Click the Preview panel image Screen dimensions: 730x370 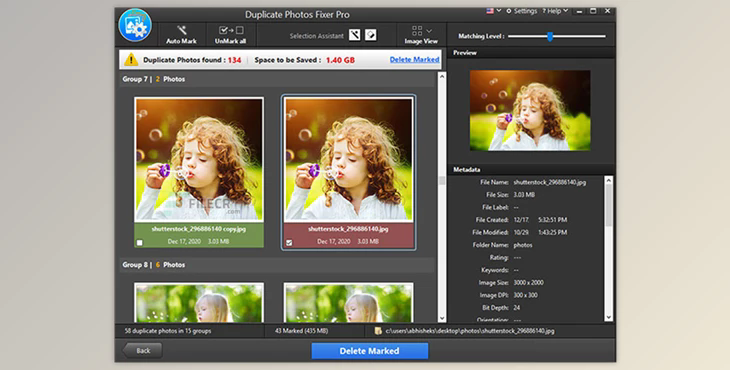tap(530, 110)
